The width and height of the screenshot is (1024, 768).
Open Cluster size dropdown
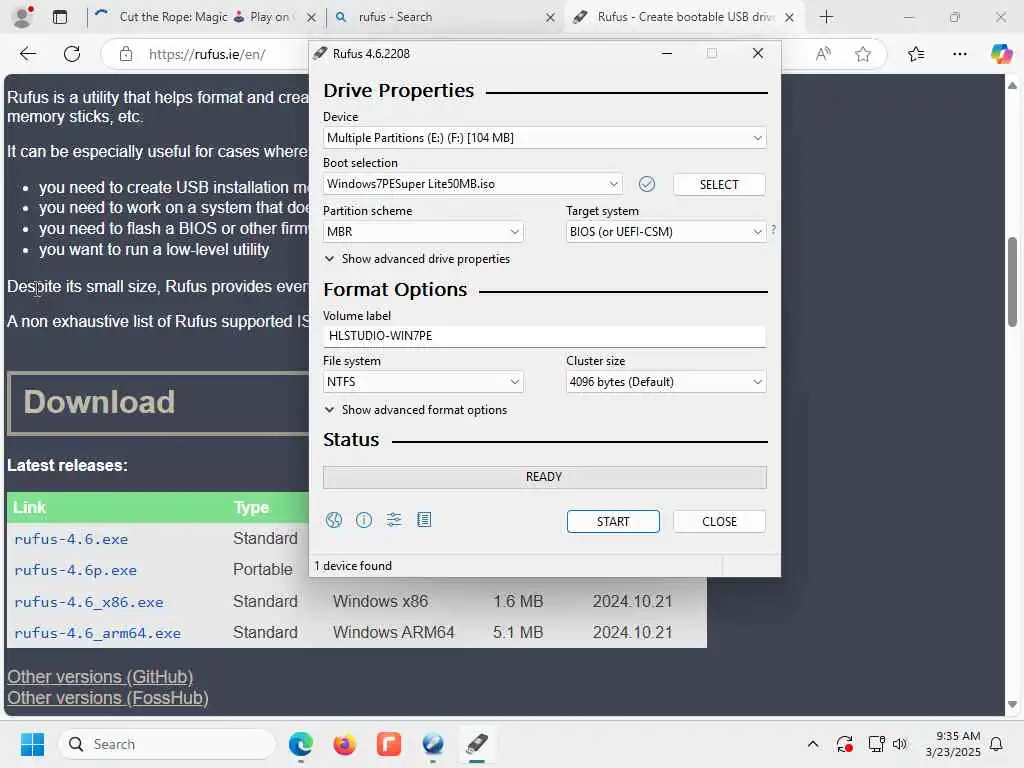(666, 382)
